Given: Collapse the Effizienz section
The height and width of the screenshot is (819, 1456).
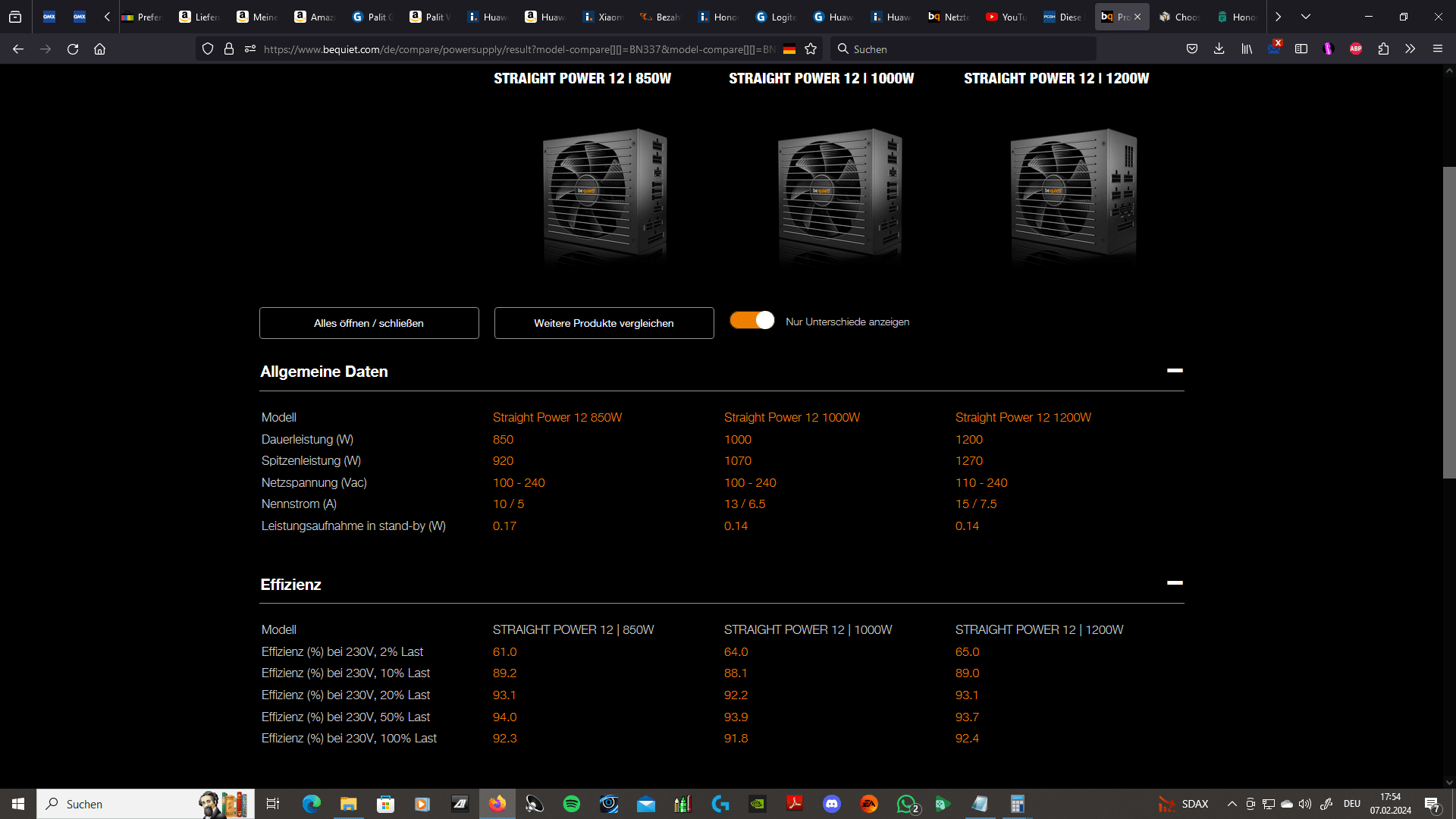Looking at the screenshot, I should (x=1175, y=583).
